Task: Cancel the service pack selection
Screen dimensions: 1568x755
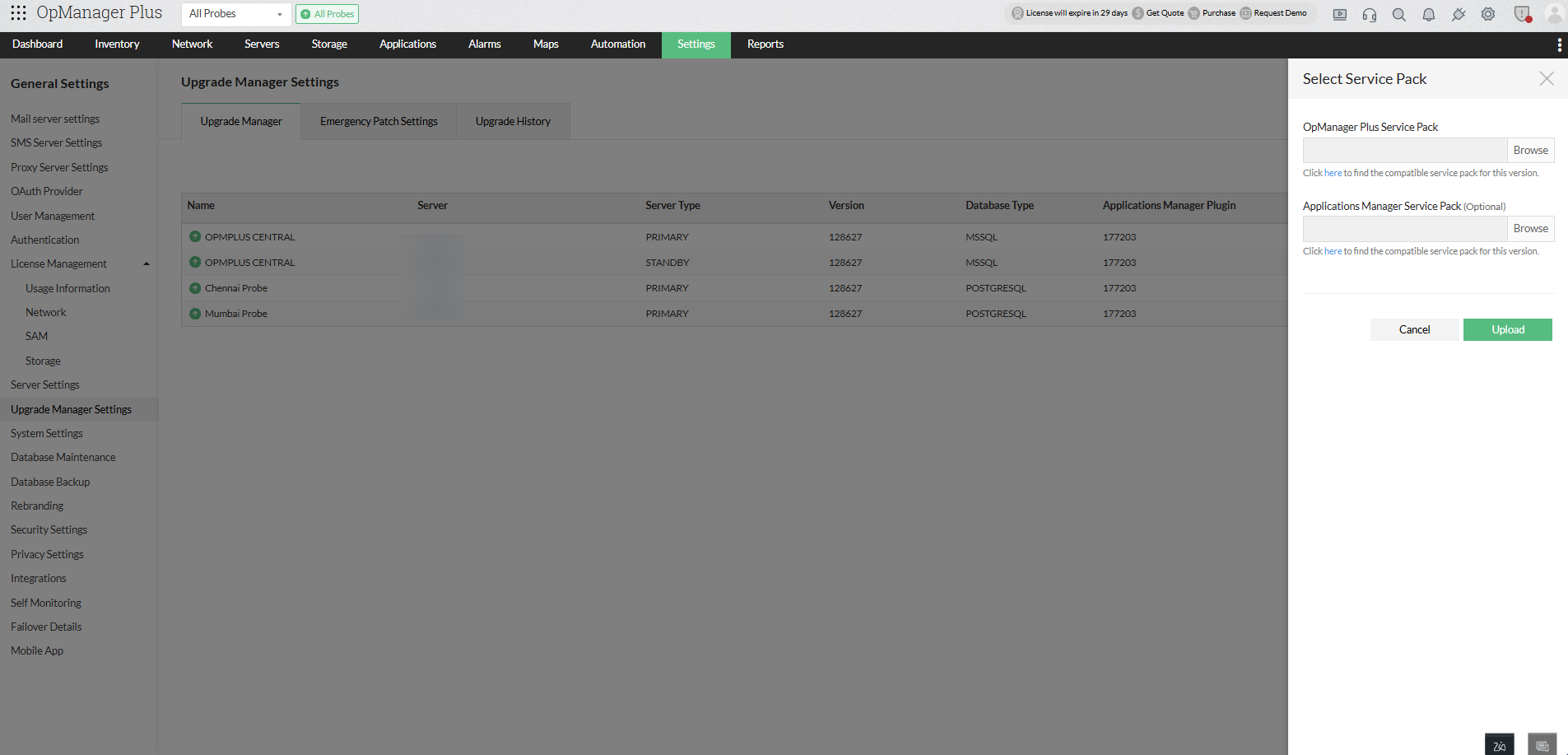Action: point(1414,329)
